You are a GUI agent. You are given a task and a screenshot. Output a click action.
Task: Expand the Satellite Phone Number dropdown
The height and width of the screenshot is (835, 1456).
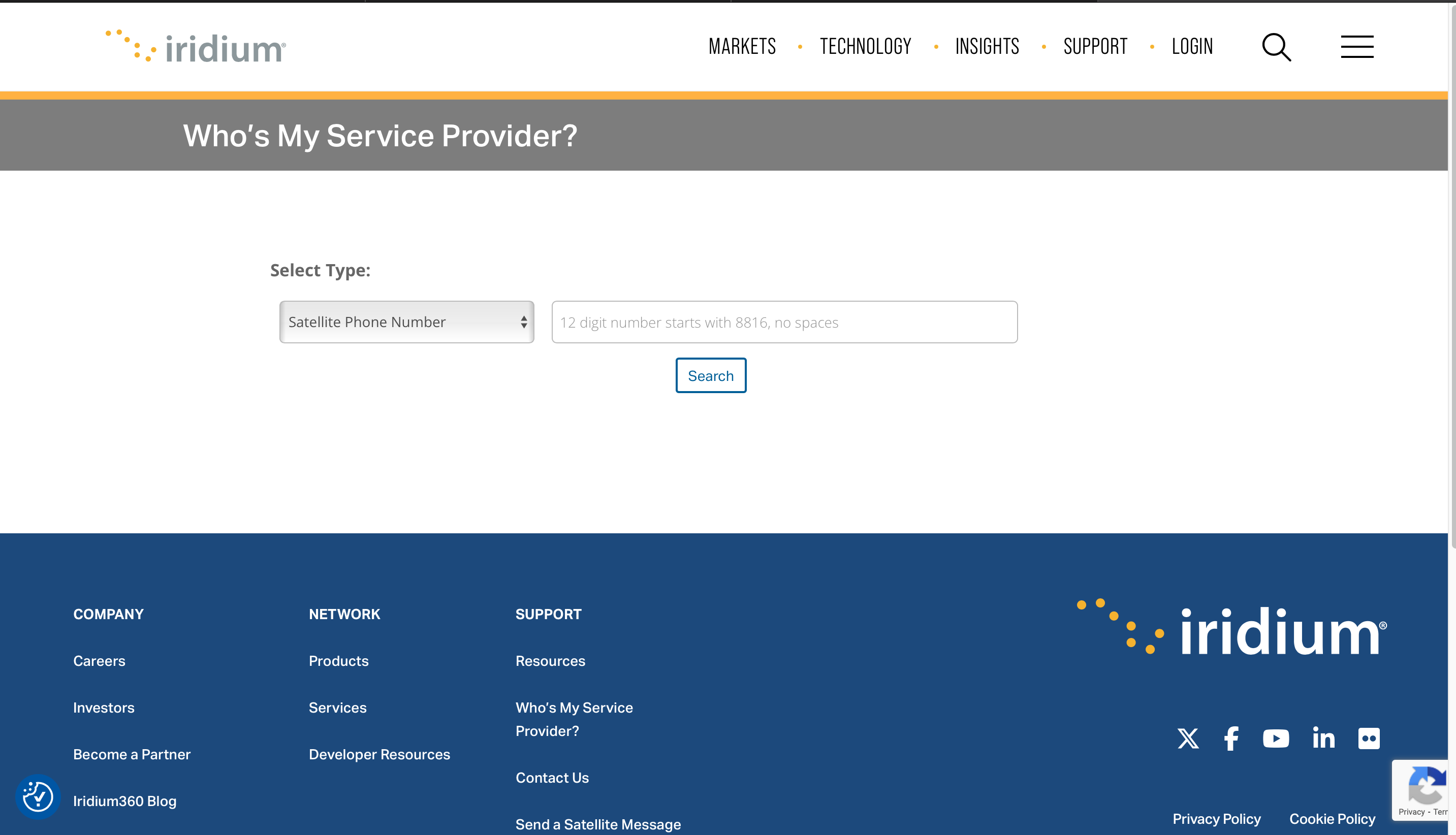(x=406, y=323)
